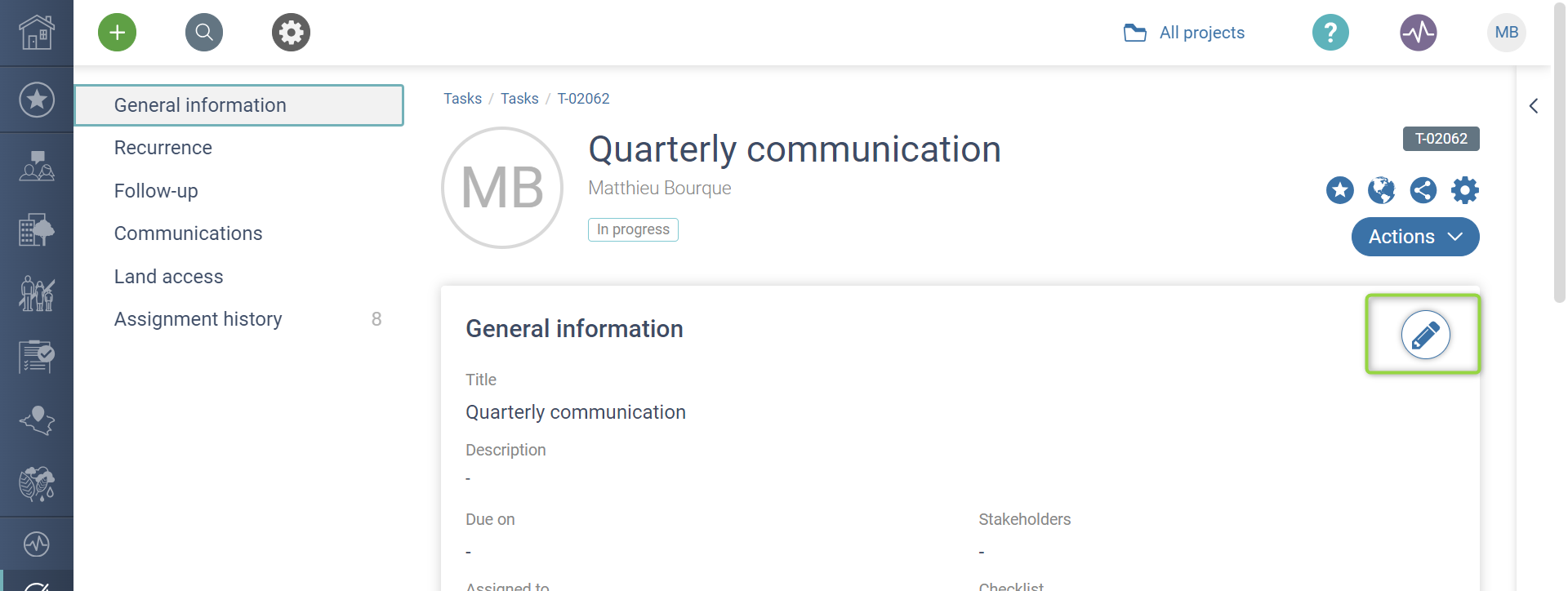This screenshot has width=1568, height=591.
Task: Open the MB user avatar menu
Action: click(x=1506, y=33)
